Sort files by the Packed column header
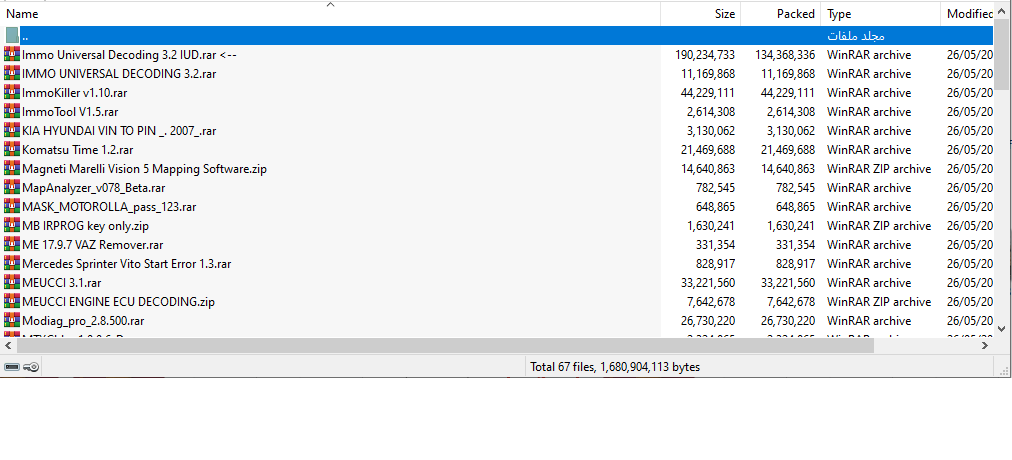This screenshot has width=1012, height=460. [780, 14]
